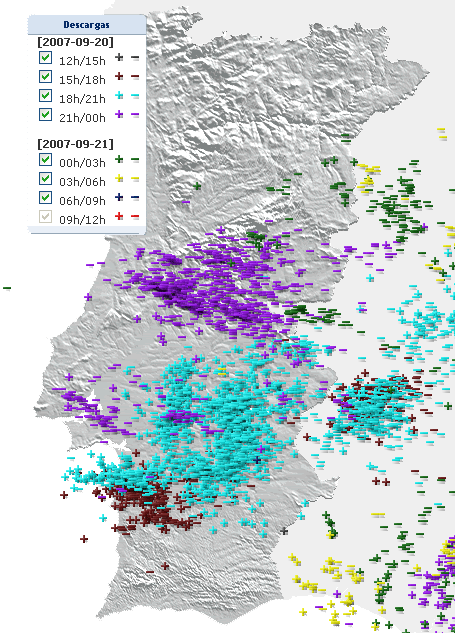Click the gray plus symbol for 12h/15h
Viewport: 455px width, 633px height.
pos(119,57)
